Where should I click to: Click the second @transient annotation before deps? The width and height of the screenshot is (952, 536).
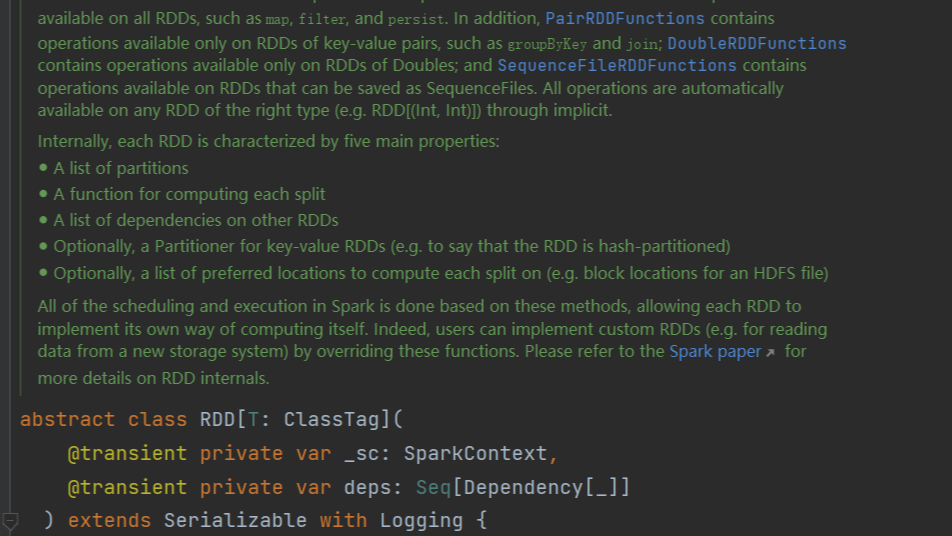tap(126, 487)
